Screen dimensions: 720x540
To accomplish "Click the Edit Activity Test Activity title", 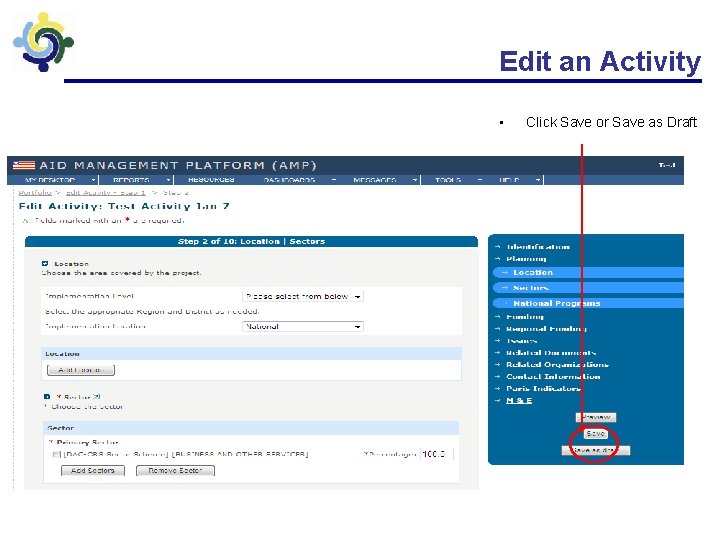I will click(x=124, y=206).
